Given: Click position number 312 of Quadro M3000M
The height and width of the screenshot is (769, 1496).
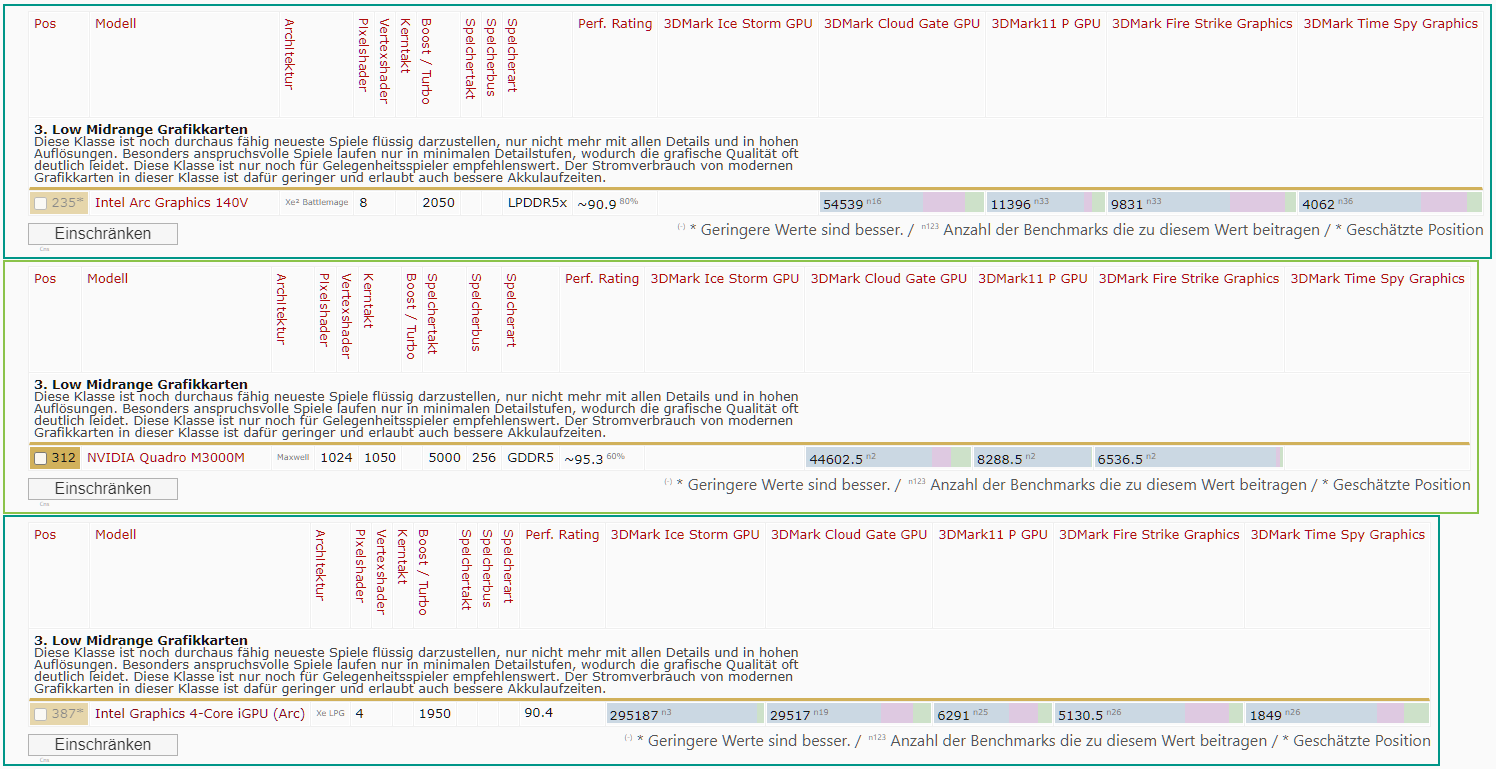Looking at the screenshot, I should 64,459.
